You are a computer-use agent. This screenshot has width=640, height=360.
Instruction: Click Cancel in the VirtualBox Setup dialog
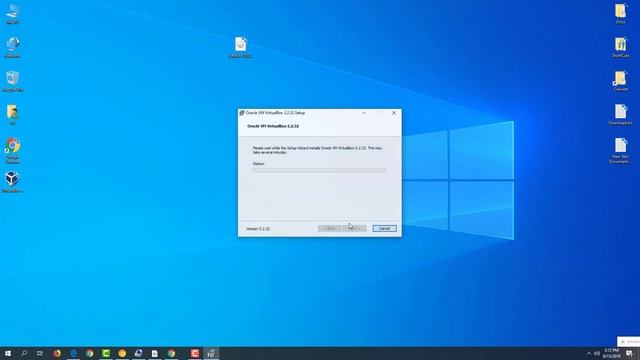384,228
